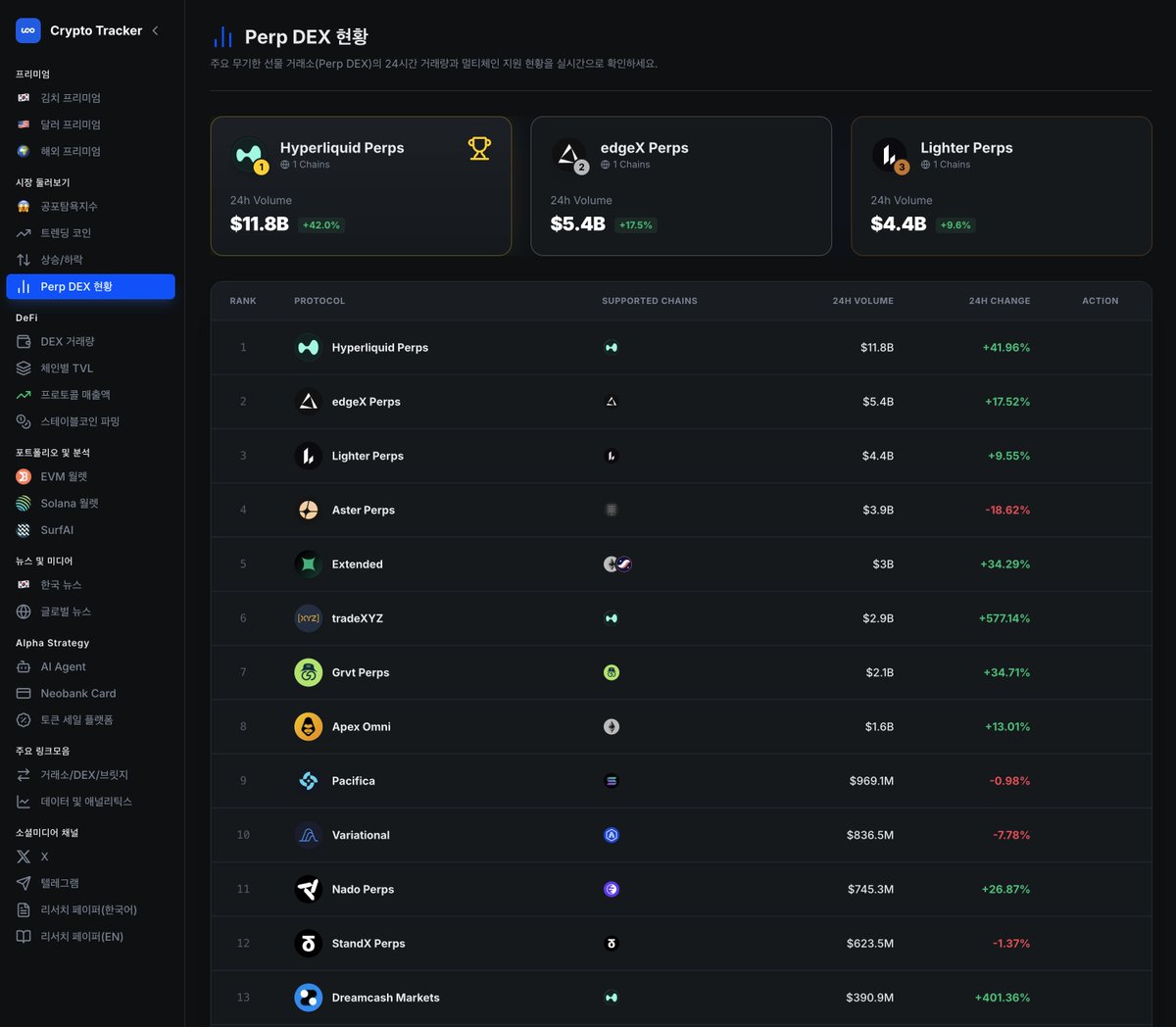Click the Neobank Card icon
This screenshot has height=1027, width=1176.
[x=24, y=693]
